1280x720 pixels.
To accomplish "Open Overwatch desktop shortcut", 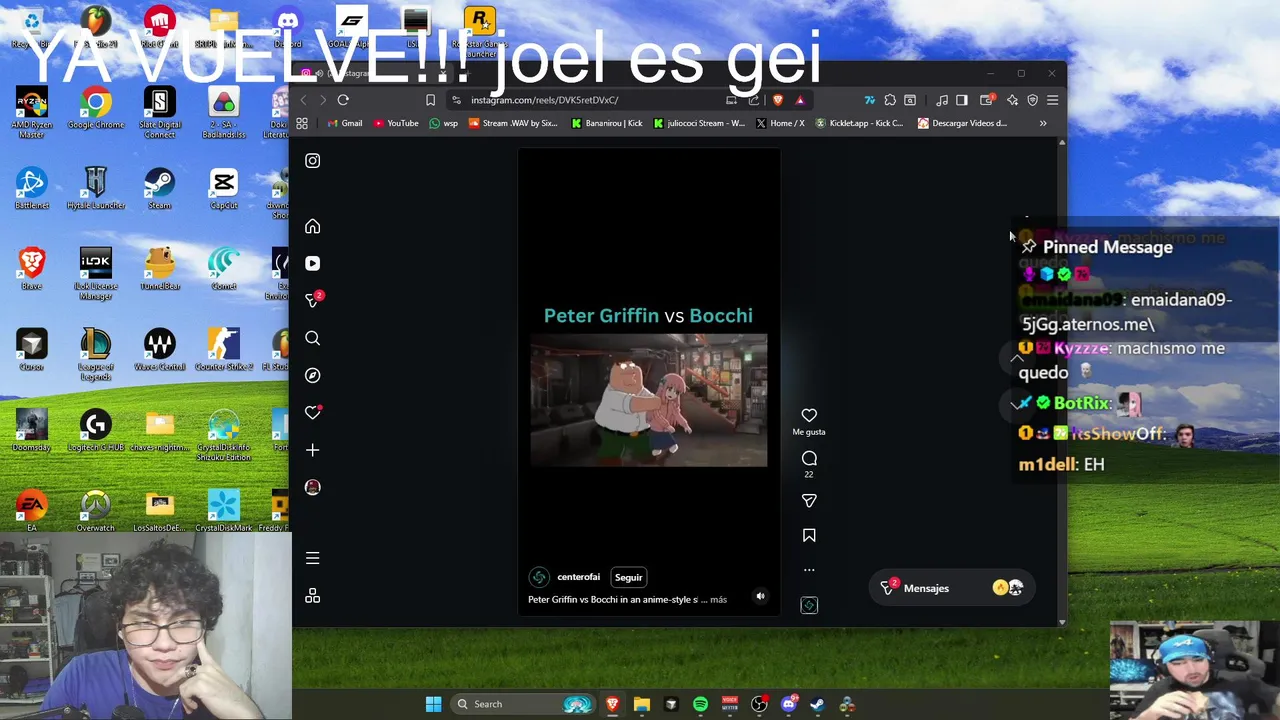I will click(96, 511).
